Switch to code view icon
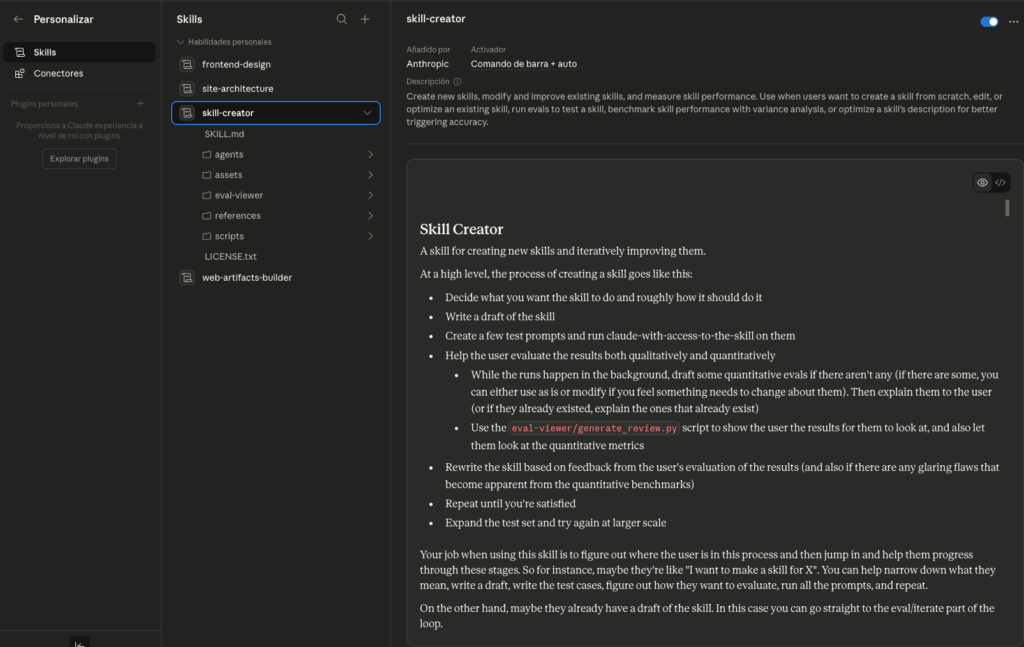 pos(1000,182)
